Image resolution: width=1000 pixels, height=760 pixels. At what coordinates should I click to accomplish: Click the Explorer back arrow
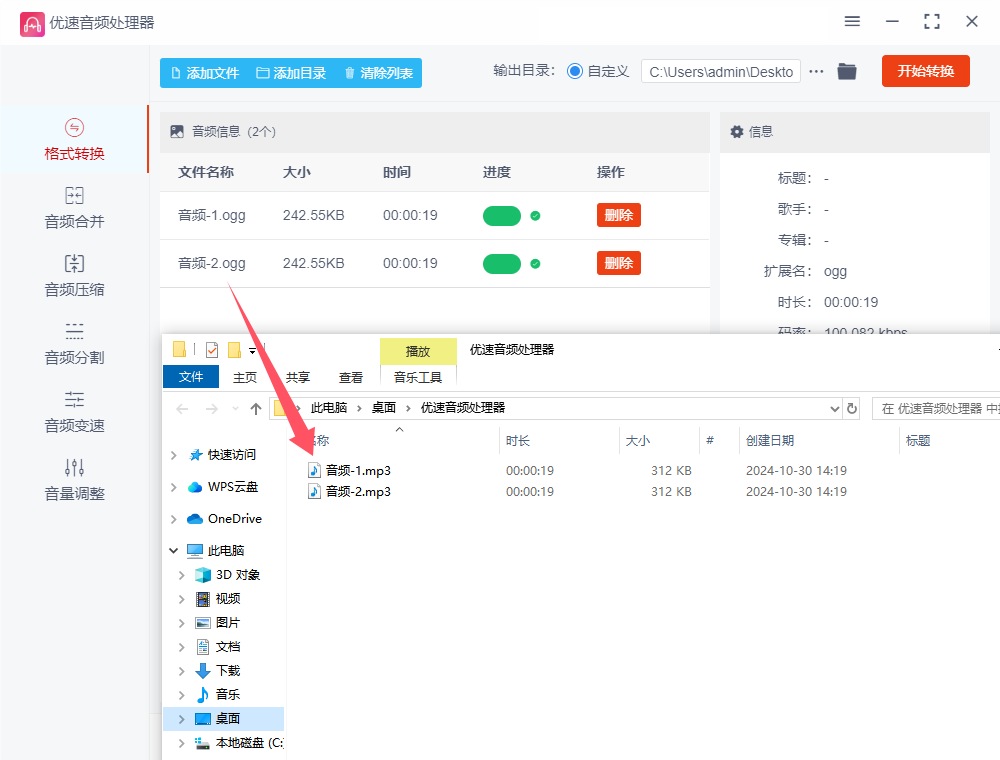[182, 409]
